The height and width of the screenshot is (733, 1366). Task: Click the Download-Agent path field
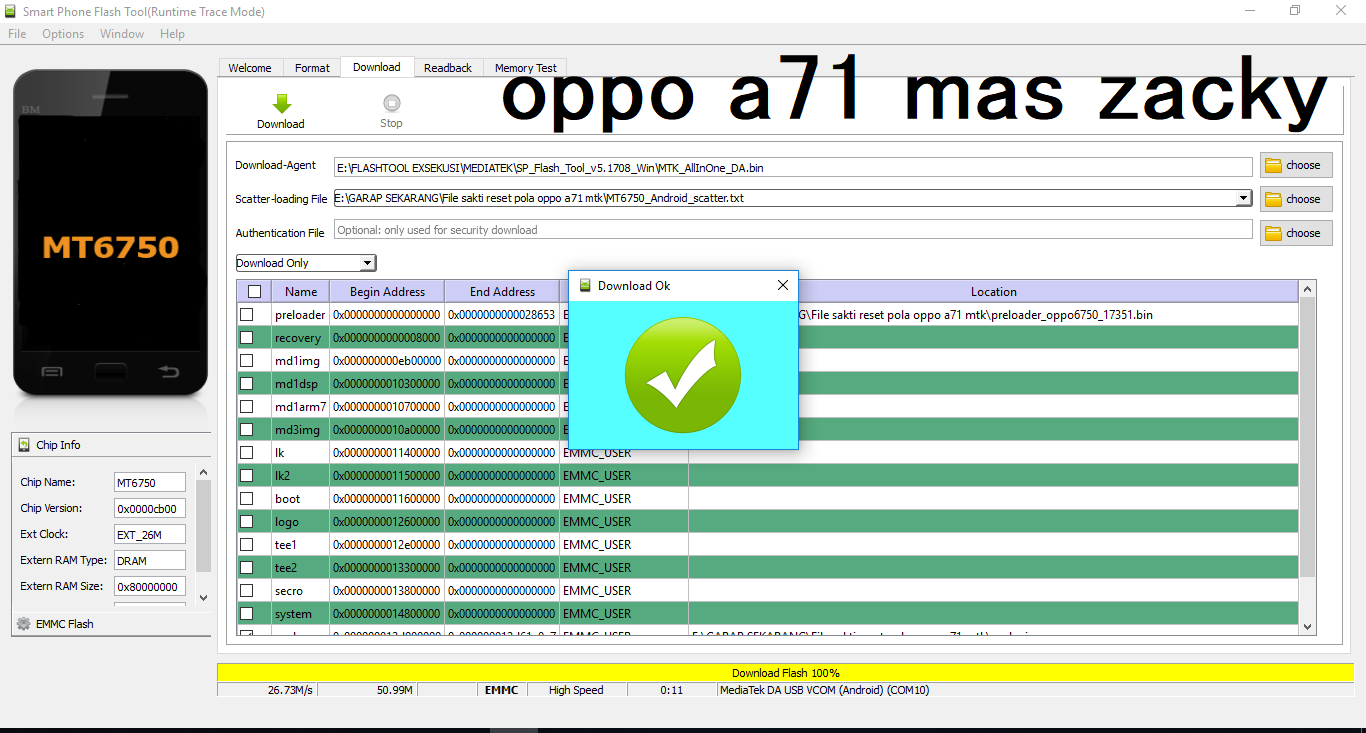click(793, 167)
